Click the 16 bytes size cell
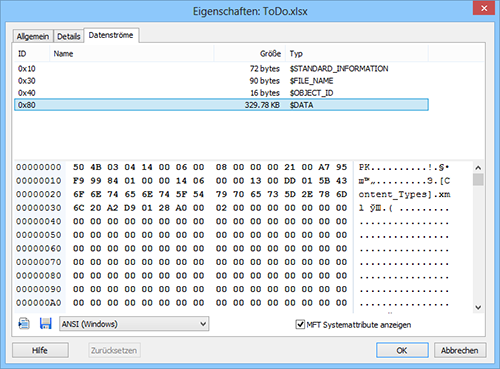This screenshot has width=500, height=369. pyautogui.click(x=265, y=93)
